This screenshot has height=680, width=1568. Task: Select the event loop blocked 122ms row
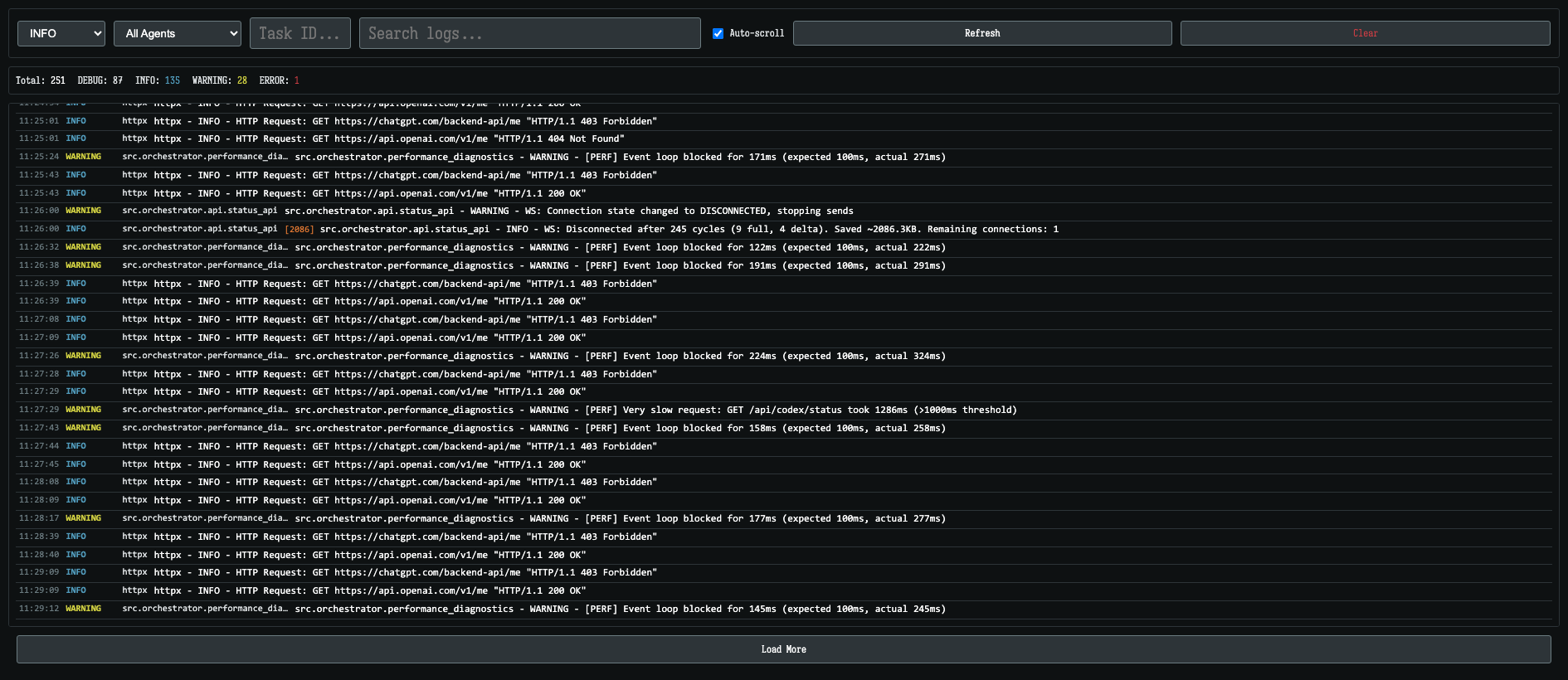784,247
